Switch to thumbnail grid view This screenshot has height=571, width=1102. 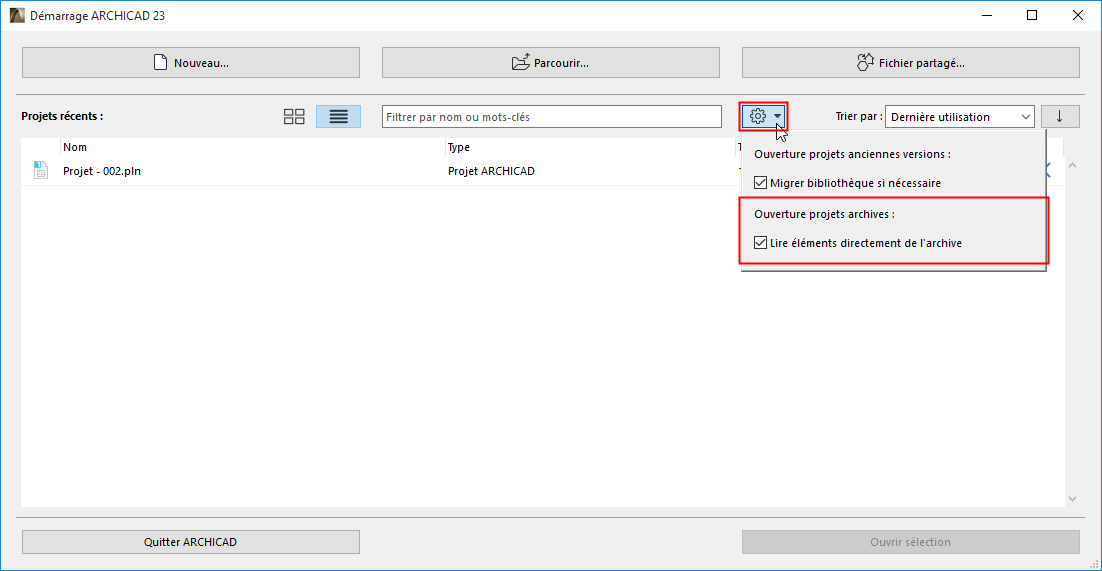point(294,117)
